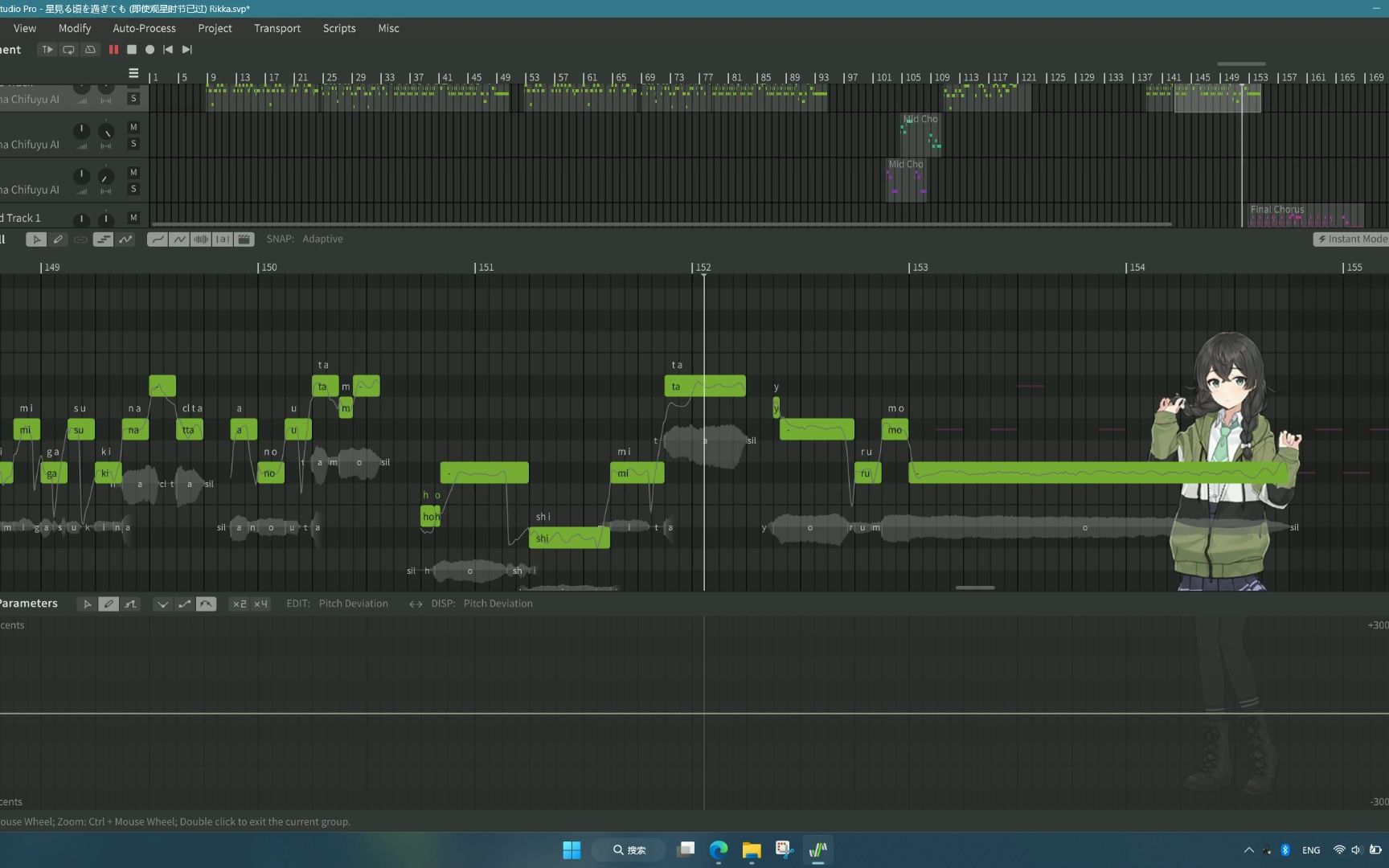Solo the second Chifuyu AI track
Screen dimensions: 1389x868
click(x=133, y=144)
